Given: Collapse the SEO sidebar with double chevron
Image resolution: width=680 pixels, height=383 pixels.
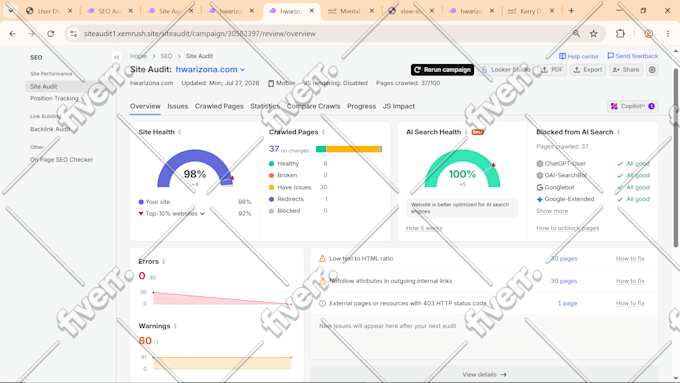Looking at the screenshot, I should tap(116, 57).
